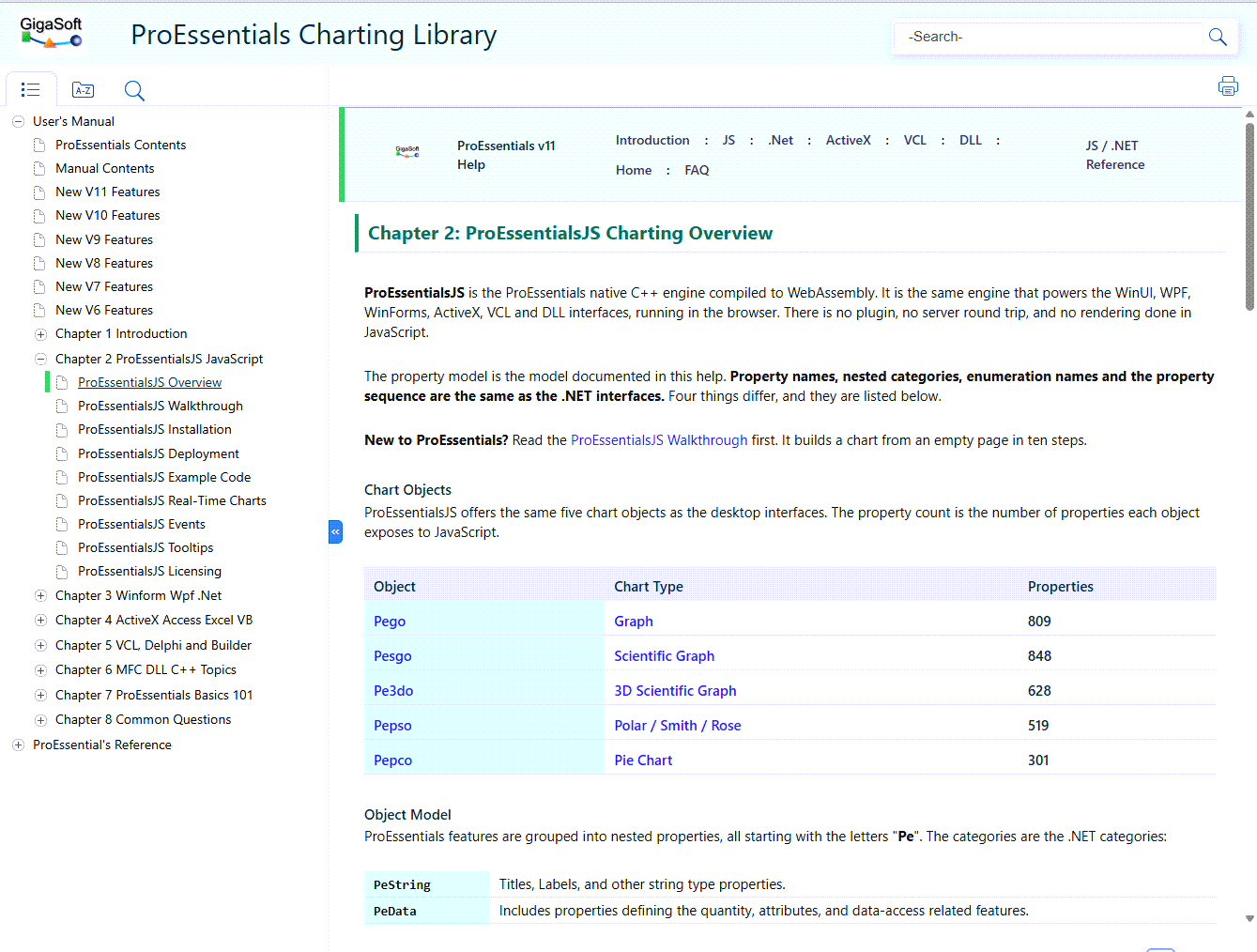The height and width of the screenshot is (952, 1257).
Task: Expand Chapter 5 VCL, Delphi and Builder
Action: point(40,645)
